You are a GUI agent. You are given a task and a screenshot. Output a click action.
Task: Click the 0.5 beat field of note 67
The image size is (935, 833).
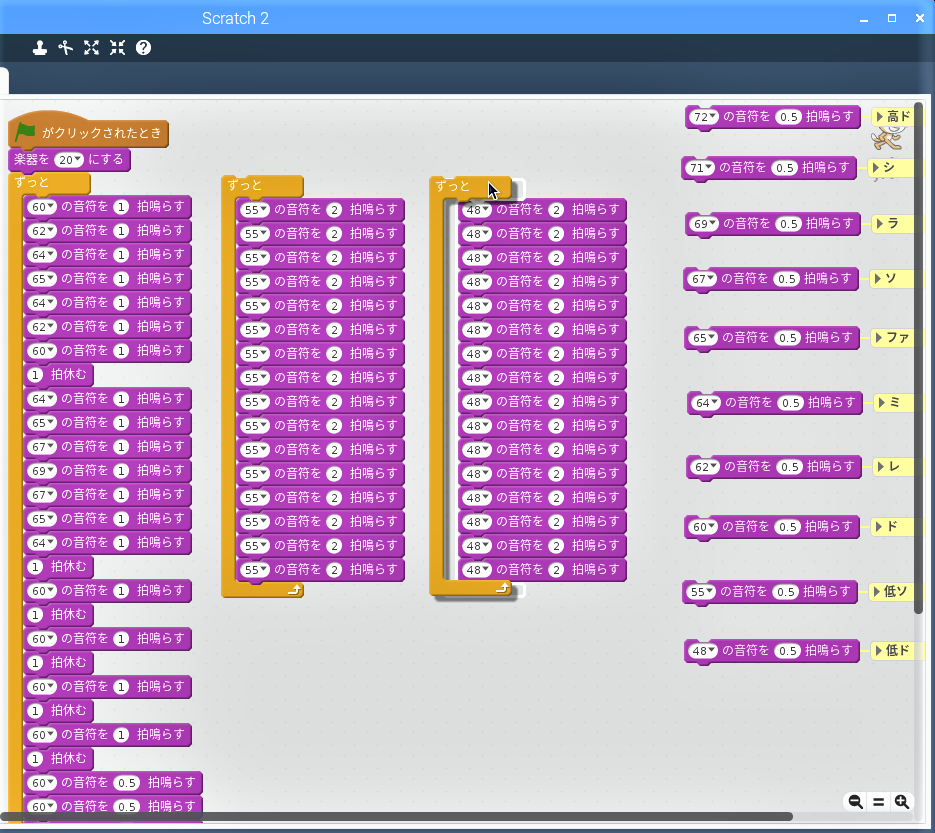pos(787,279)
